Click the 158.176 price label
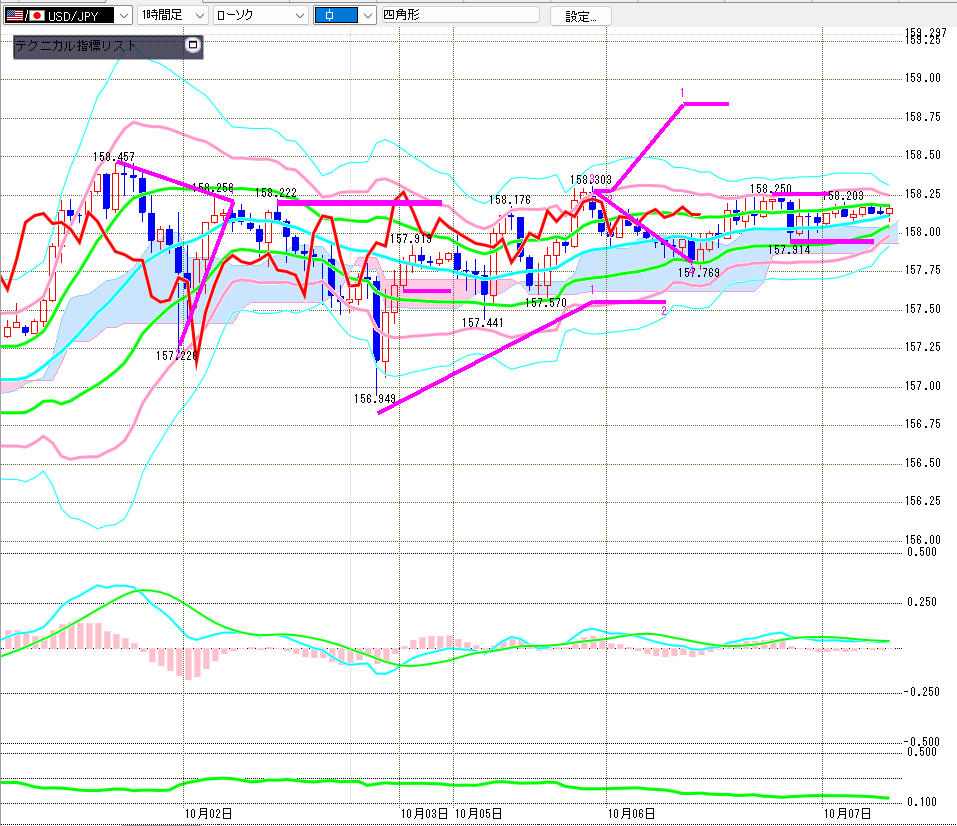This screenshot has height=826, width=957. [x=510, y=200]
